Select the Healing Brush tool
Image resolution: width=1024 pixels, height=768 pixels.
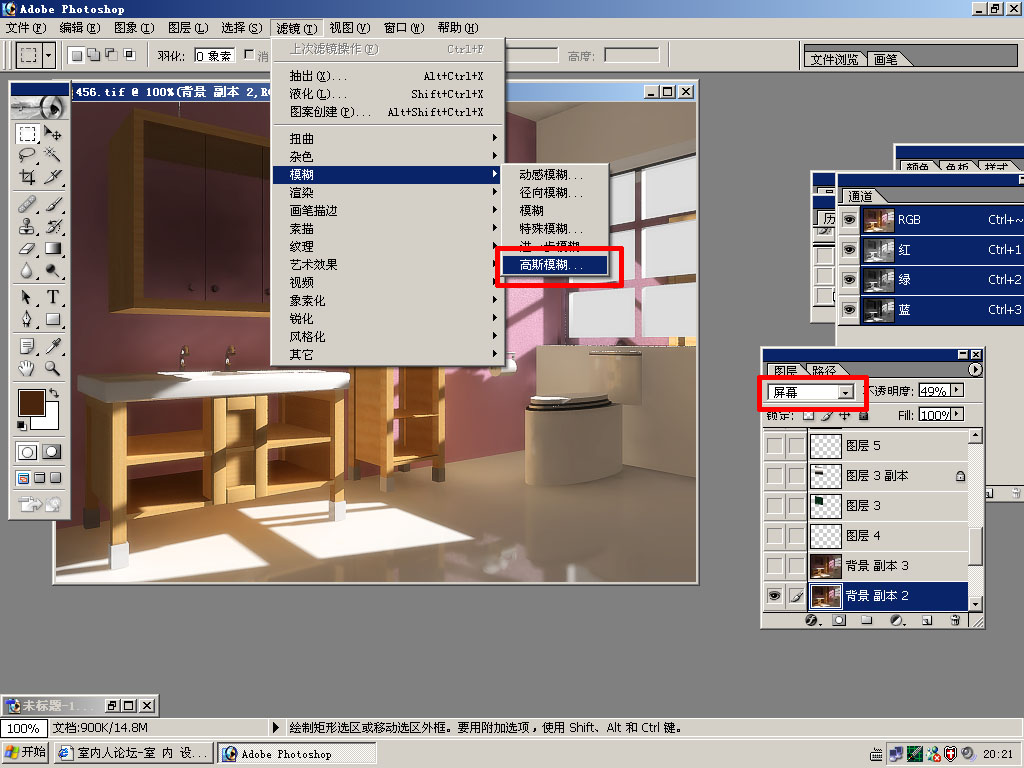pyautogui.click(x=27, y=205)
